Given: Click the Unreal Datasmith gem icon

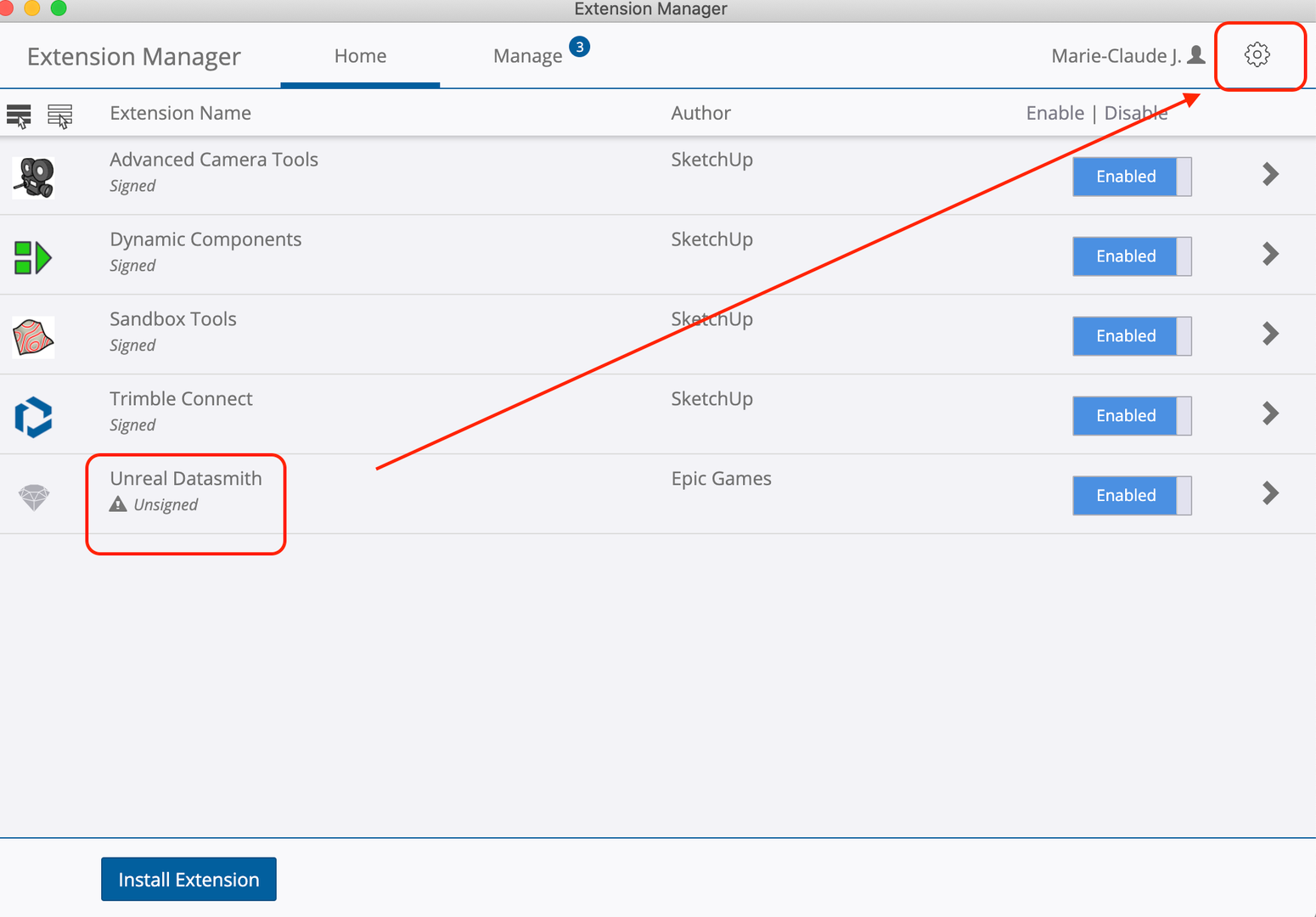Looking at the screenshot, I should (x=34, y=497).
